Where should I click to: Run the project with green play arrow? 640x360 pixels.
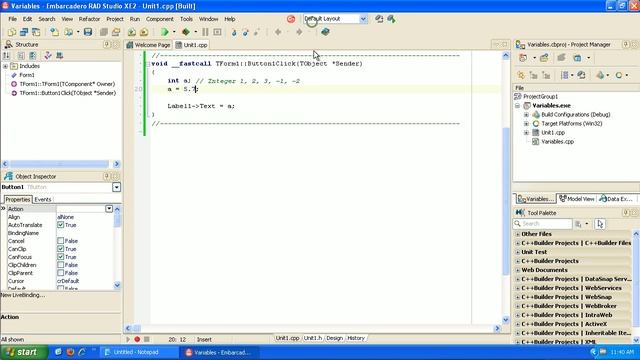164,32
